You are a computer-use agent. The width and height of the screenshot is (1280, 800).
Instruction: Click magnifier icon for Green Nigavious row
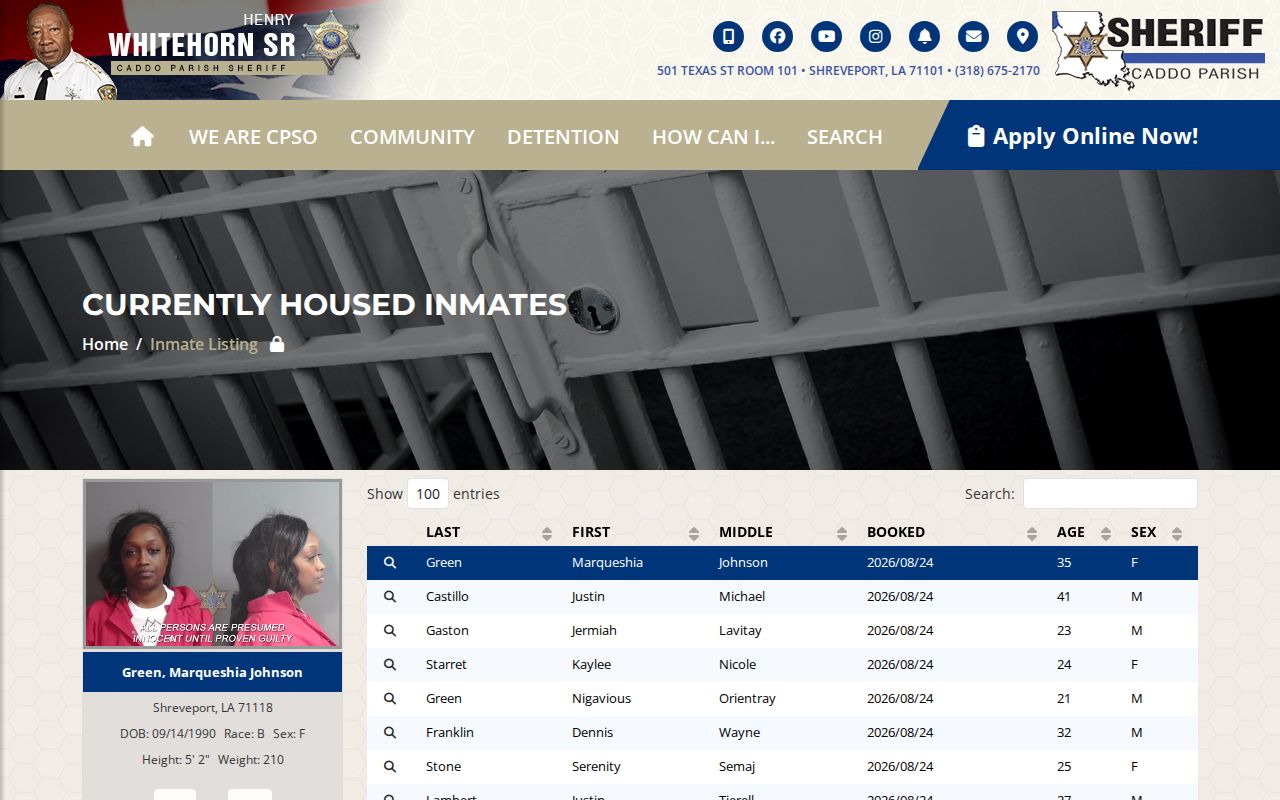pos(390,699)
